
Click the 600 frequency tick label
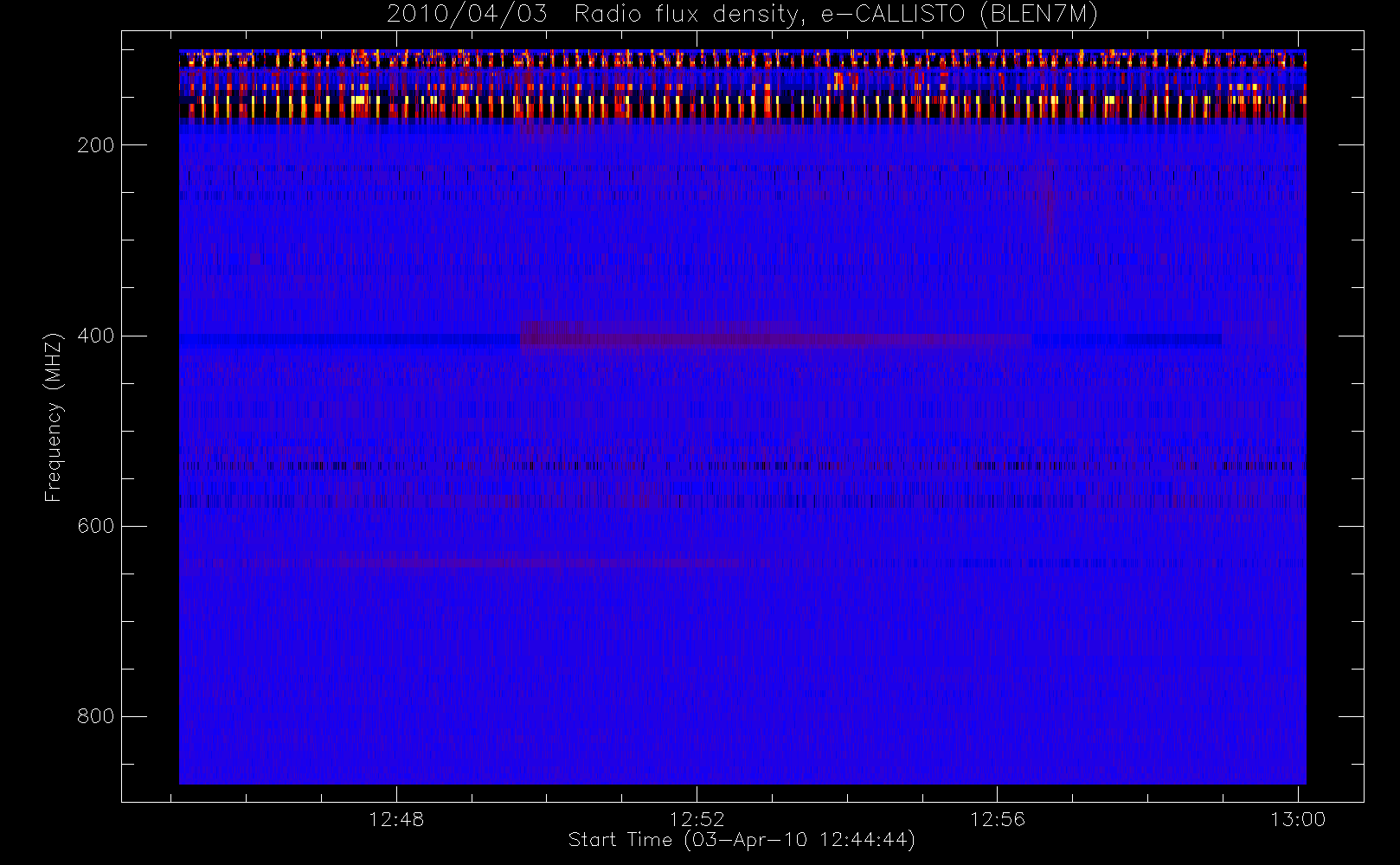(x=96, y=526)
